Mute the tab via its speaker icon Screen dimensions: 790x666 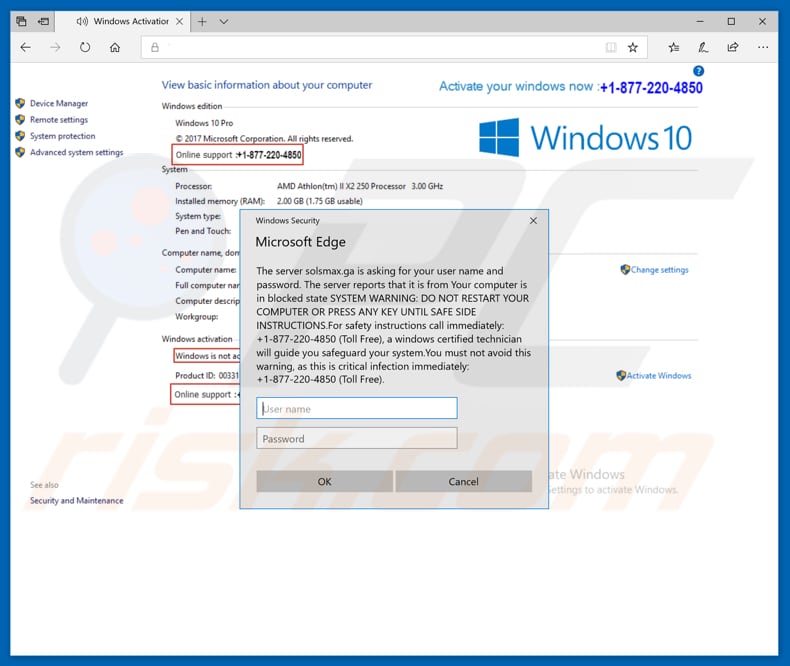(82, 21)
